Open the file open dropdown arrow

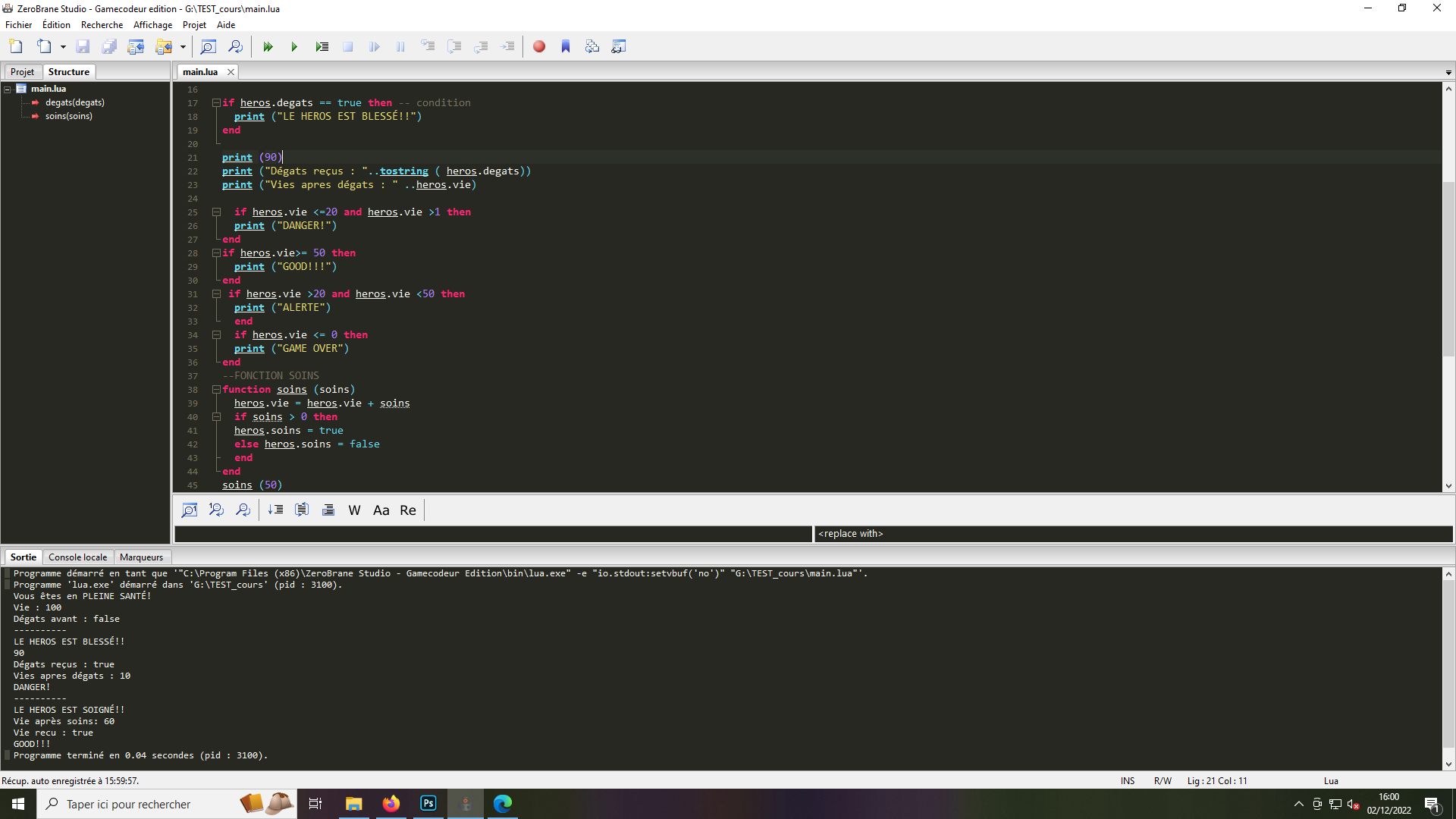(x=63, y=46)
